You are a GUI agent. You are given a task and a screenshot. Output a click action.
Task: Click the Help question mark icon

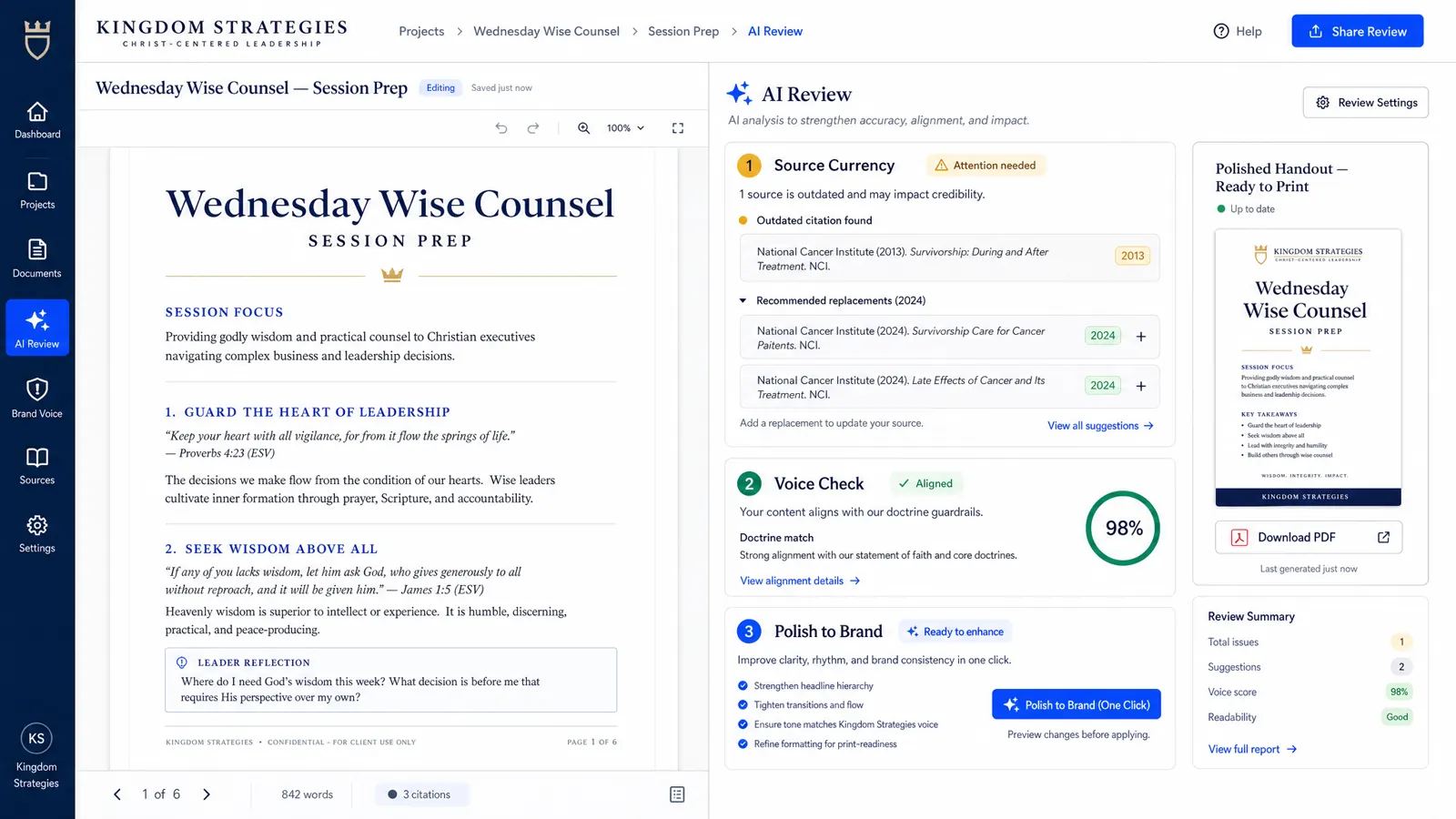pyautogui.click(x=1221, y=31)
